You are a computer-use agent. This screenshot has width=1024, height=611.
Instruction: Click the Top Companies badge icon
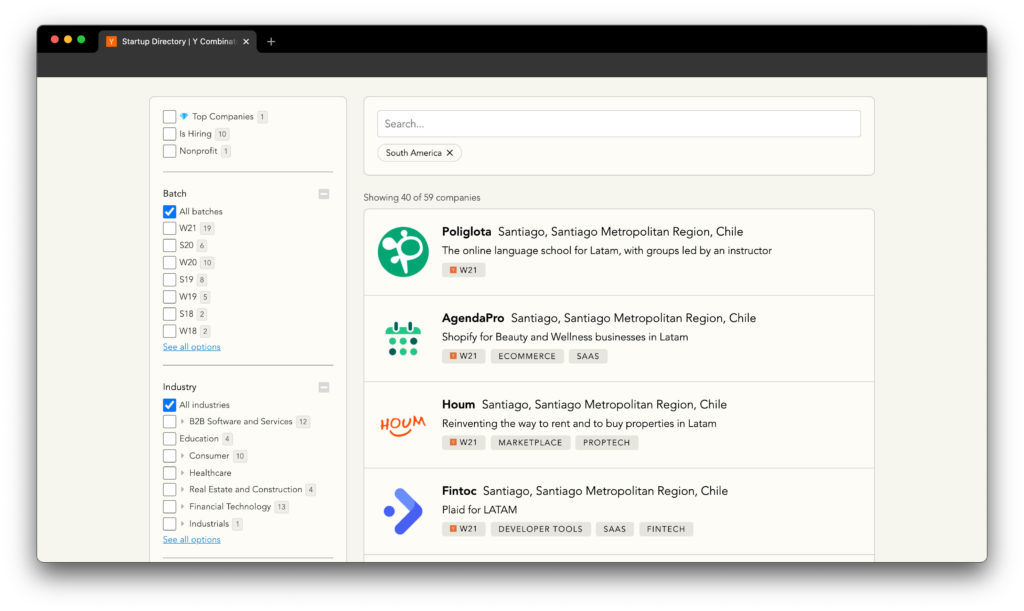(x=186, y=116)
